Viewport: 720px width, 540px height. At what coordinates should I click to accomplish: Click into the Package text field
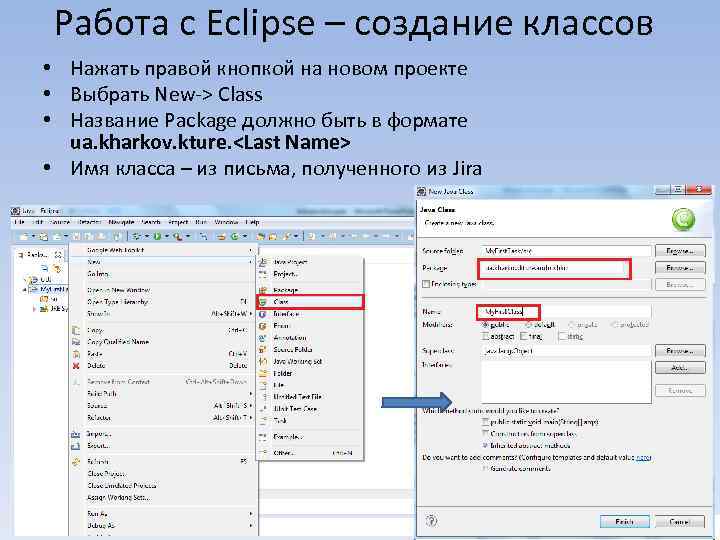[554, 268]
